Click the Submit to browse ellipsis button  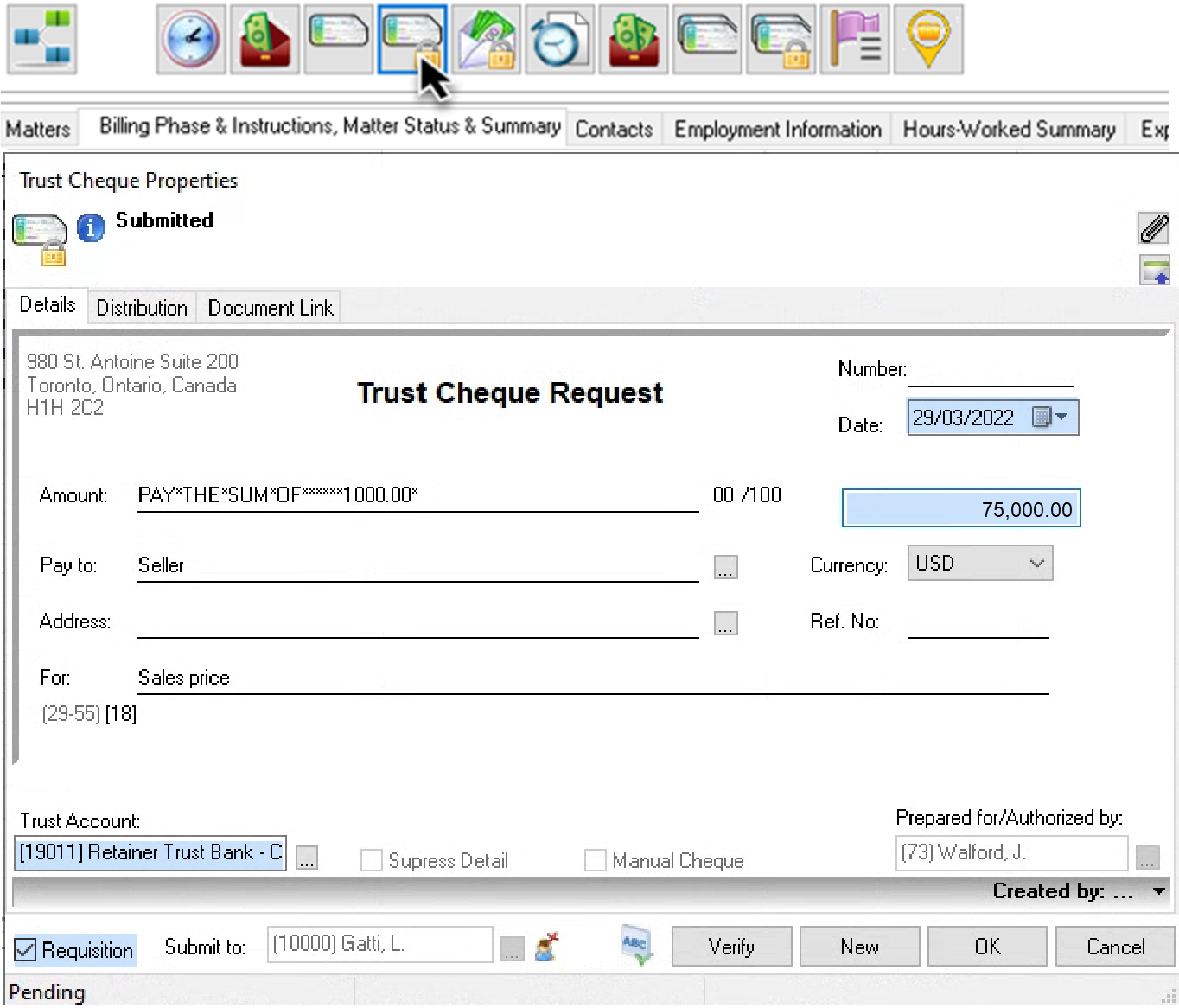(513, 949)
